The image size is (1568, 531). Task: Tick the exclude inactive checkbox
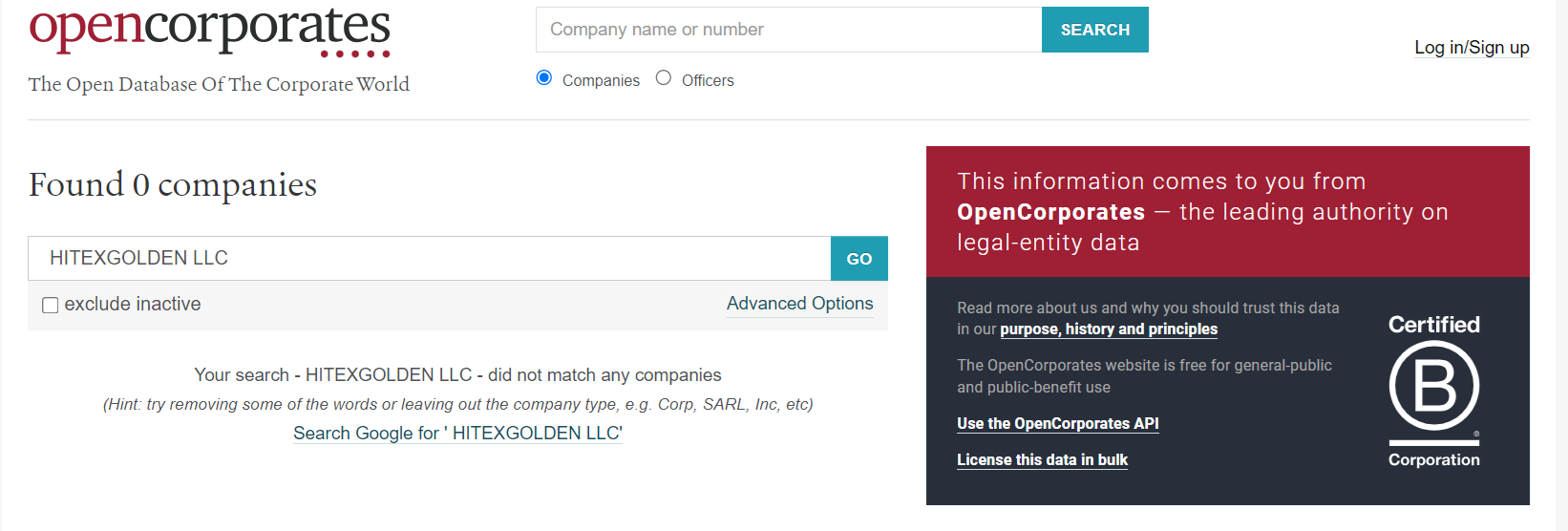(x=51, y=305)
